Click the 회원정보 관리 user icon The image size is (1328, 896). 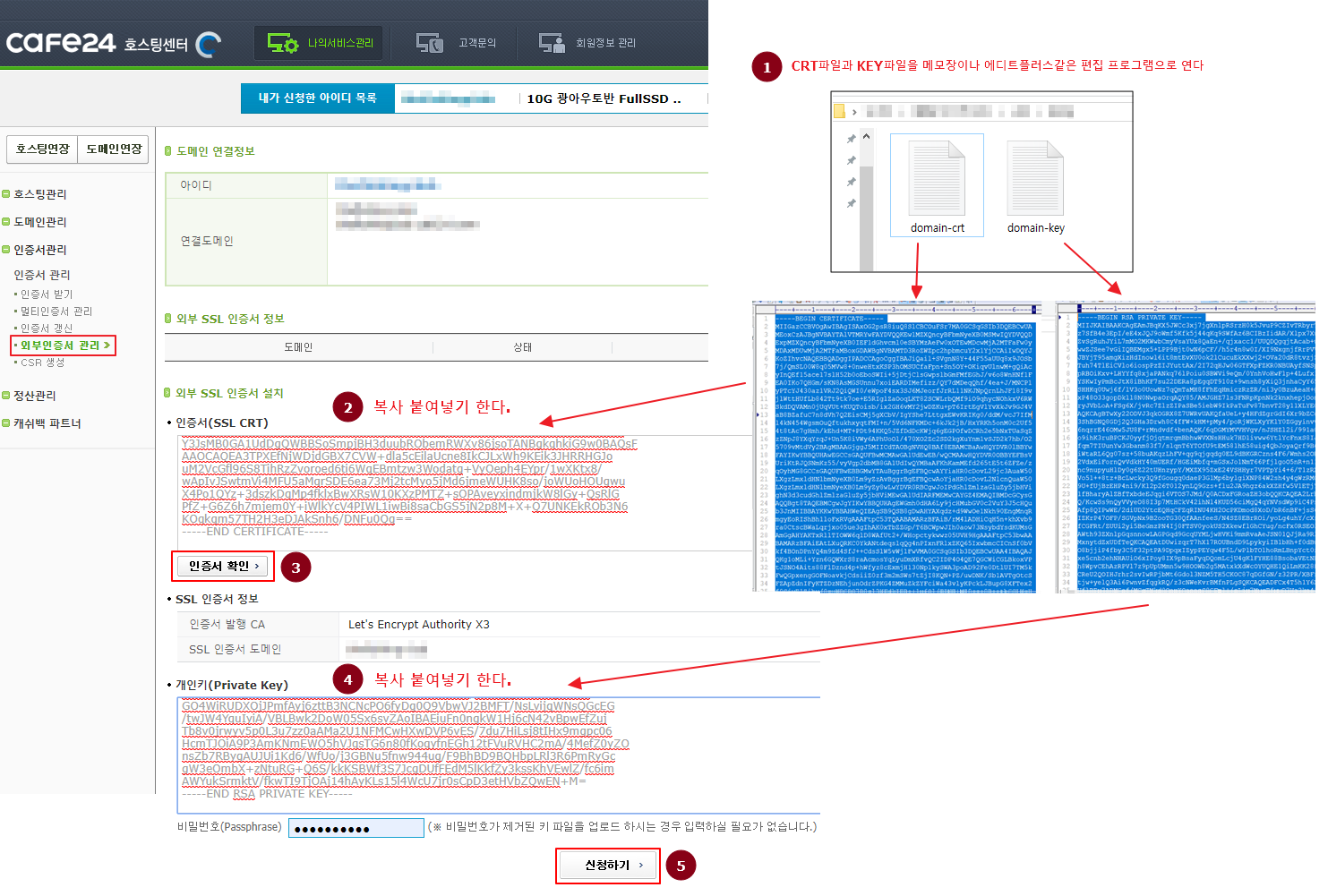[552, 43]
